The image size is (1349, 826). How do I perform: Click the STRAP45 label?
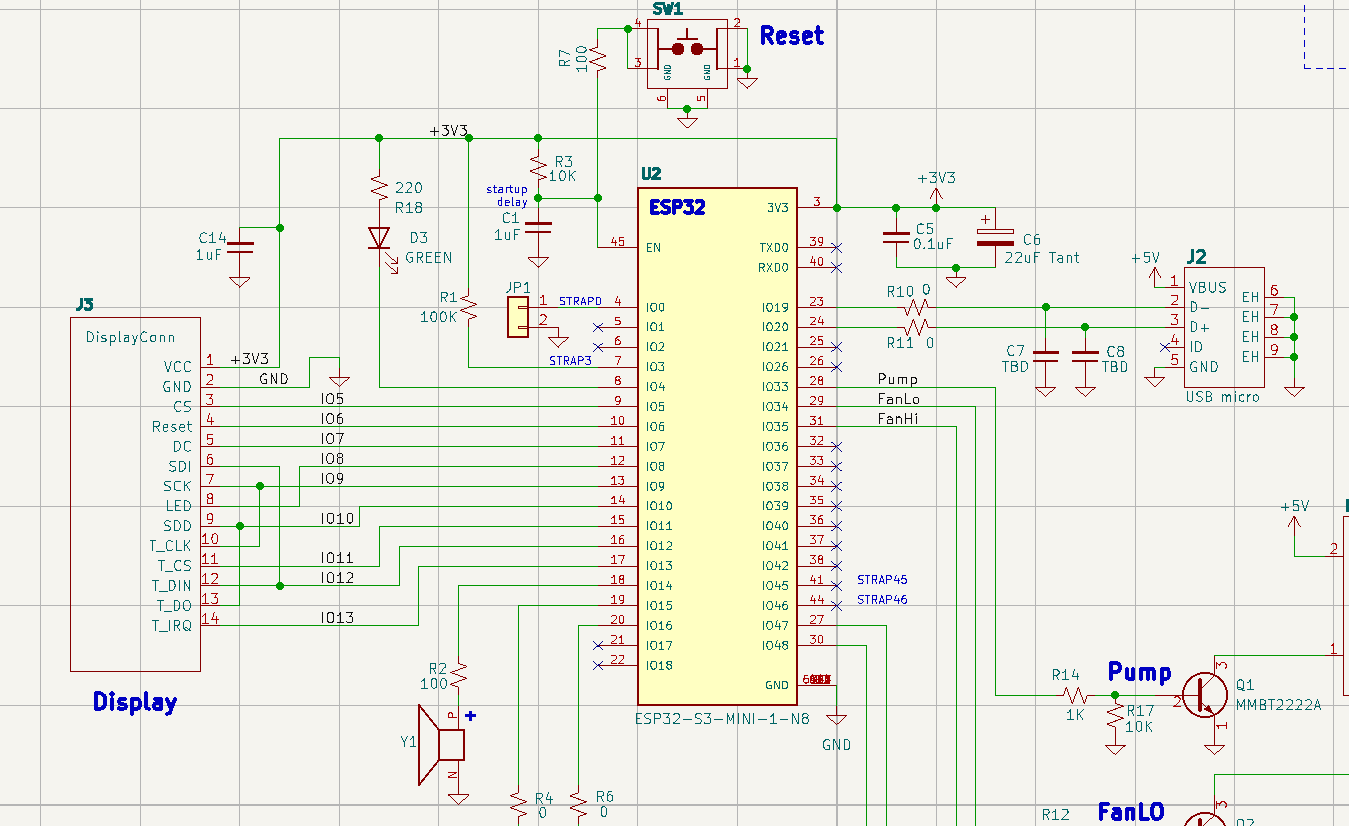coord(882,580)
